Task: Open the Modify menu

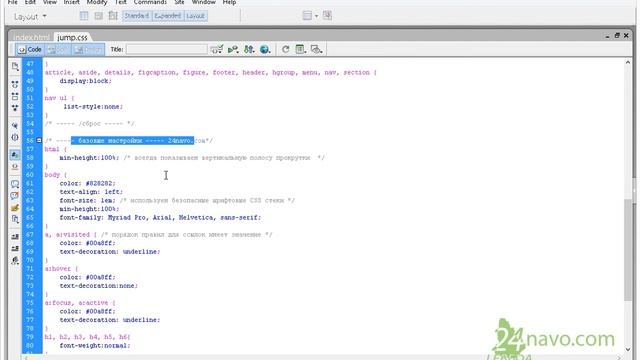Action: click(97, 2)
